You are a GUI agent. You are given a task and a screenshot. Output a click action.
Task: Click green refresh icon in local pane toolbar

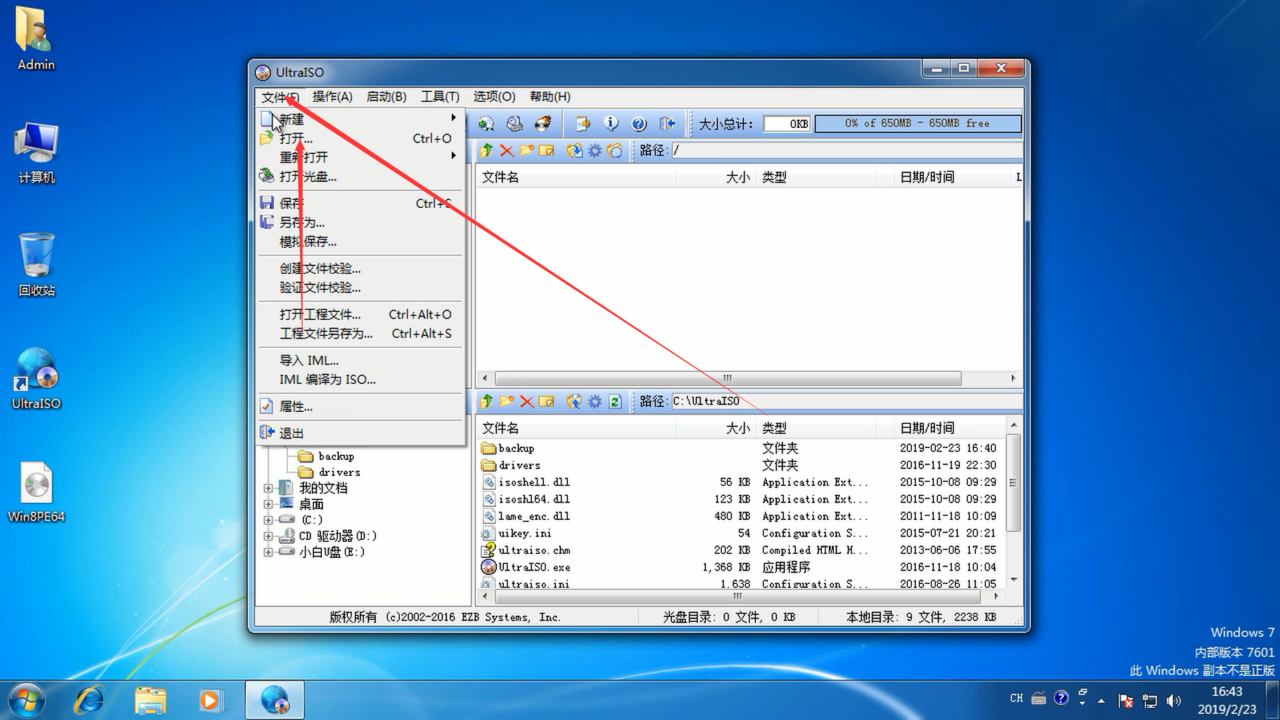615,401
